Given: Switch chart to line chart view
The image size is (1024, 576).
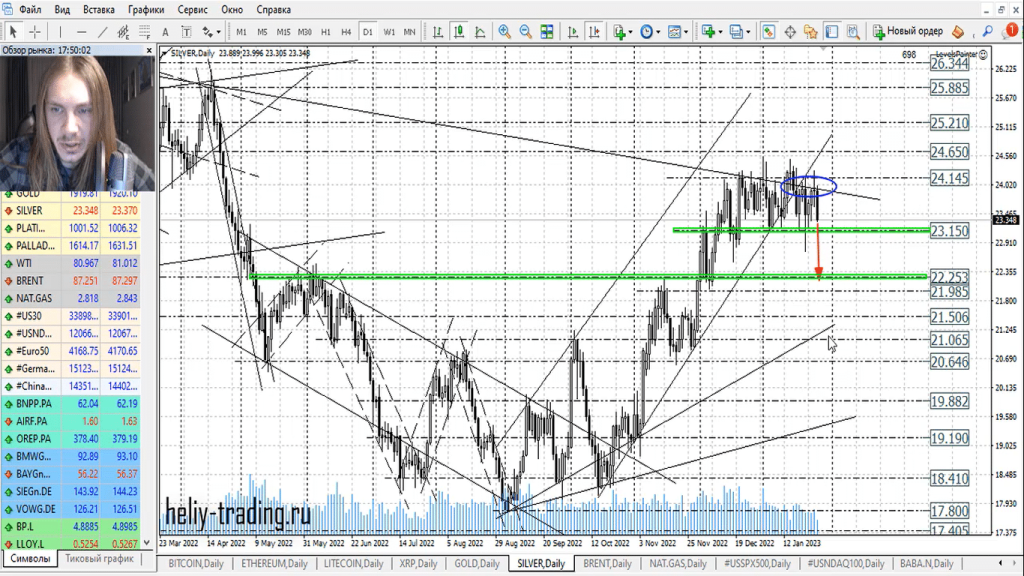Looking at the screenshot, I should pyautogui.click(x=480, y=31).
